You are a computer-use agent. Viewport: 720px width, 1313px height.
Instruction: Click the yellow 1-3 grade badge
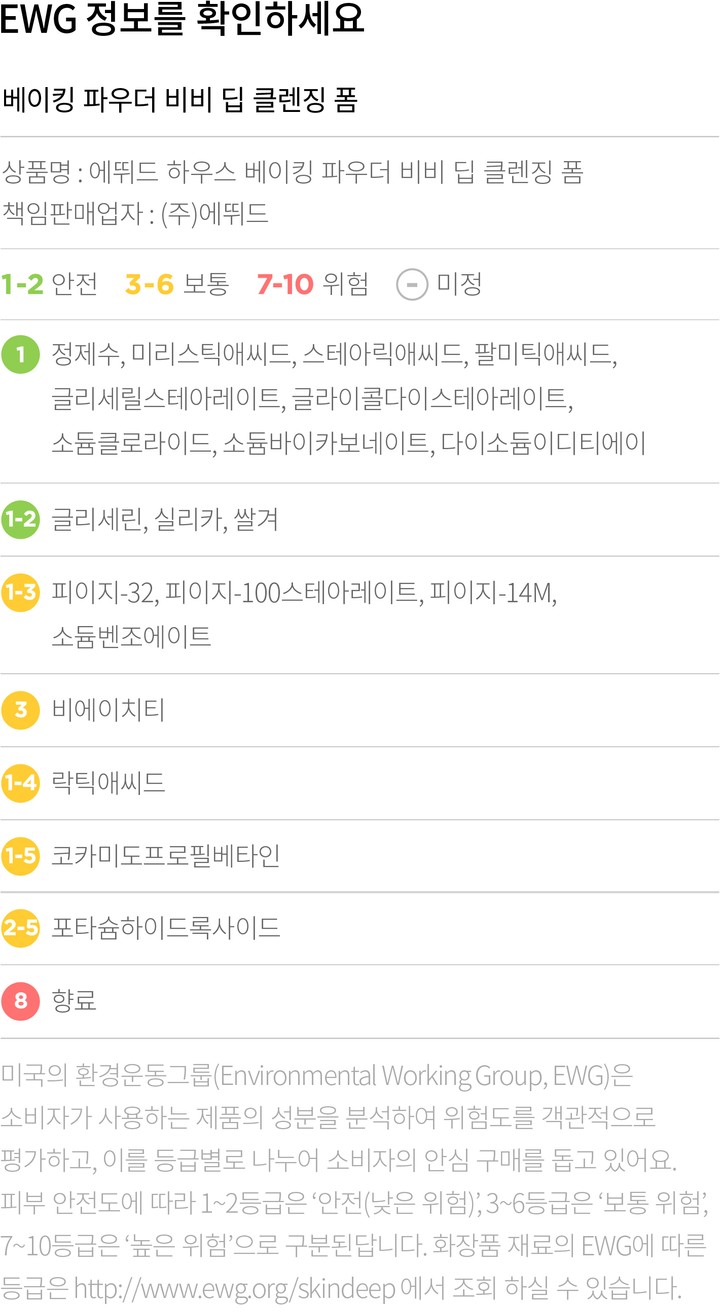click(x=20, y=593)
